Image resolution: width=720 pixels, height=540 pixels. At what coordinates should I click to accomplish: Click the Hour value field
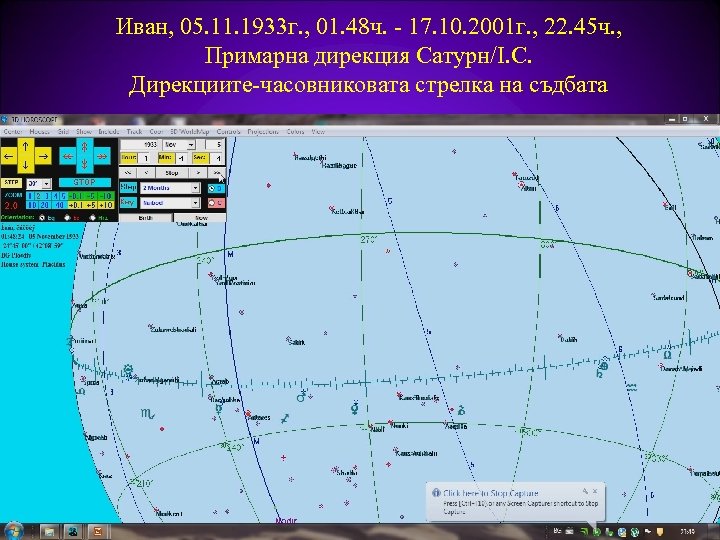click(x=146, y=158)
